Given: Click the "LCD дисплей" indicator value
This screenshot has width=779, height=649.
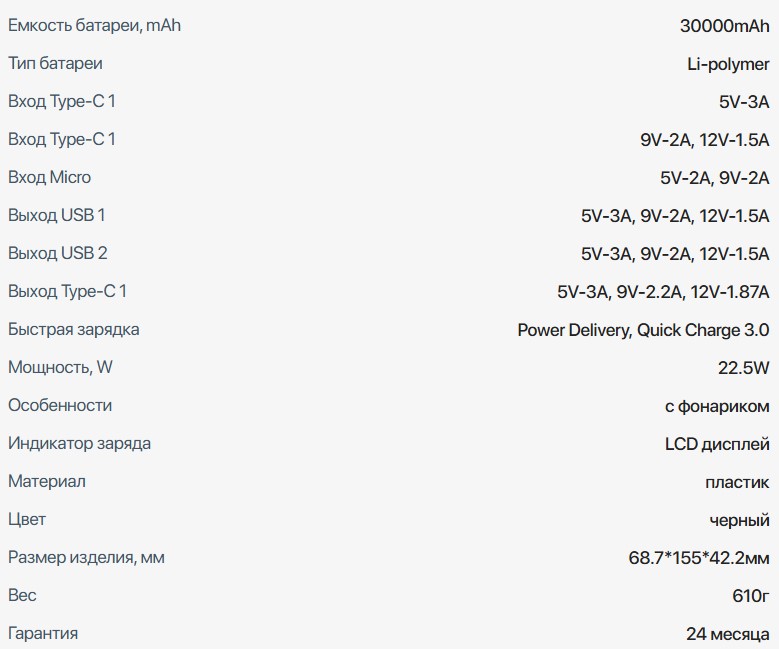Looking at the screenshot, I should click(x=717, y=444).
